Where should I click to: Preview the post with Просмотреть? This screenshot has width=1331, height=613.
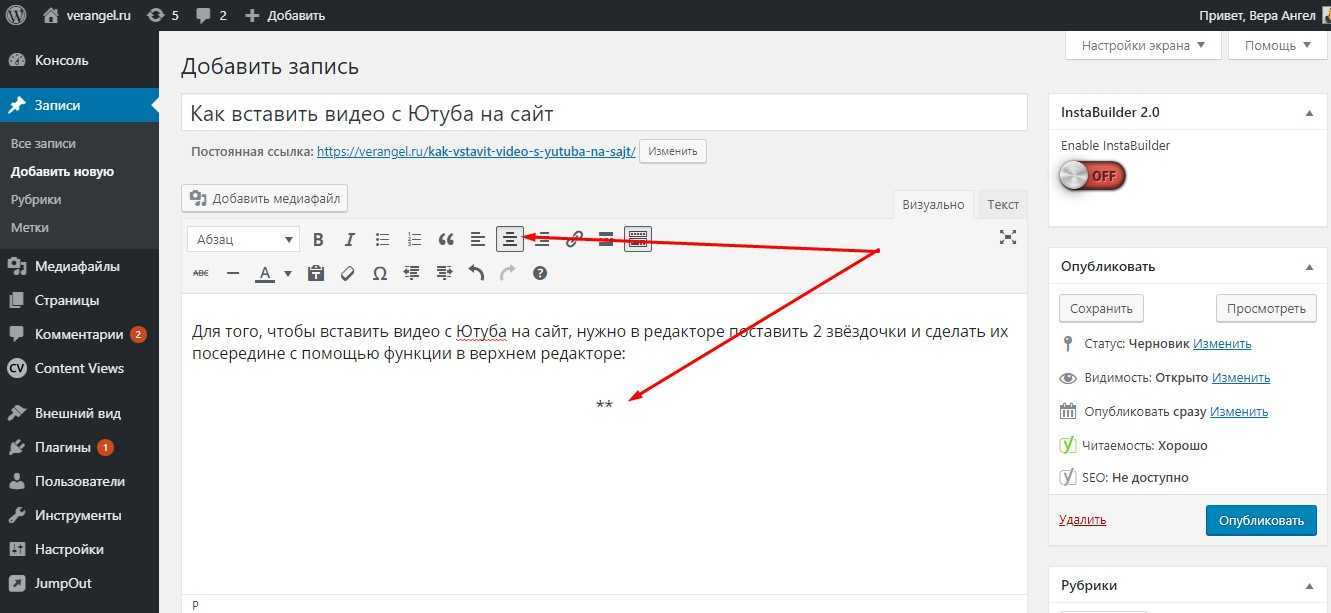1267,308
